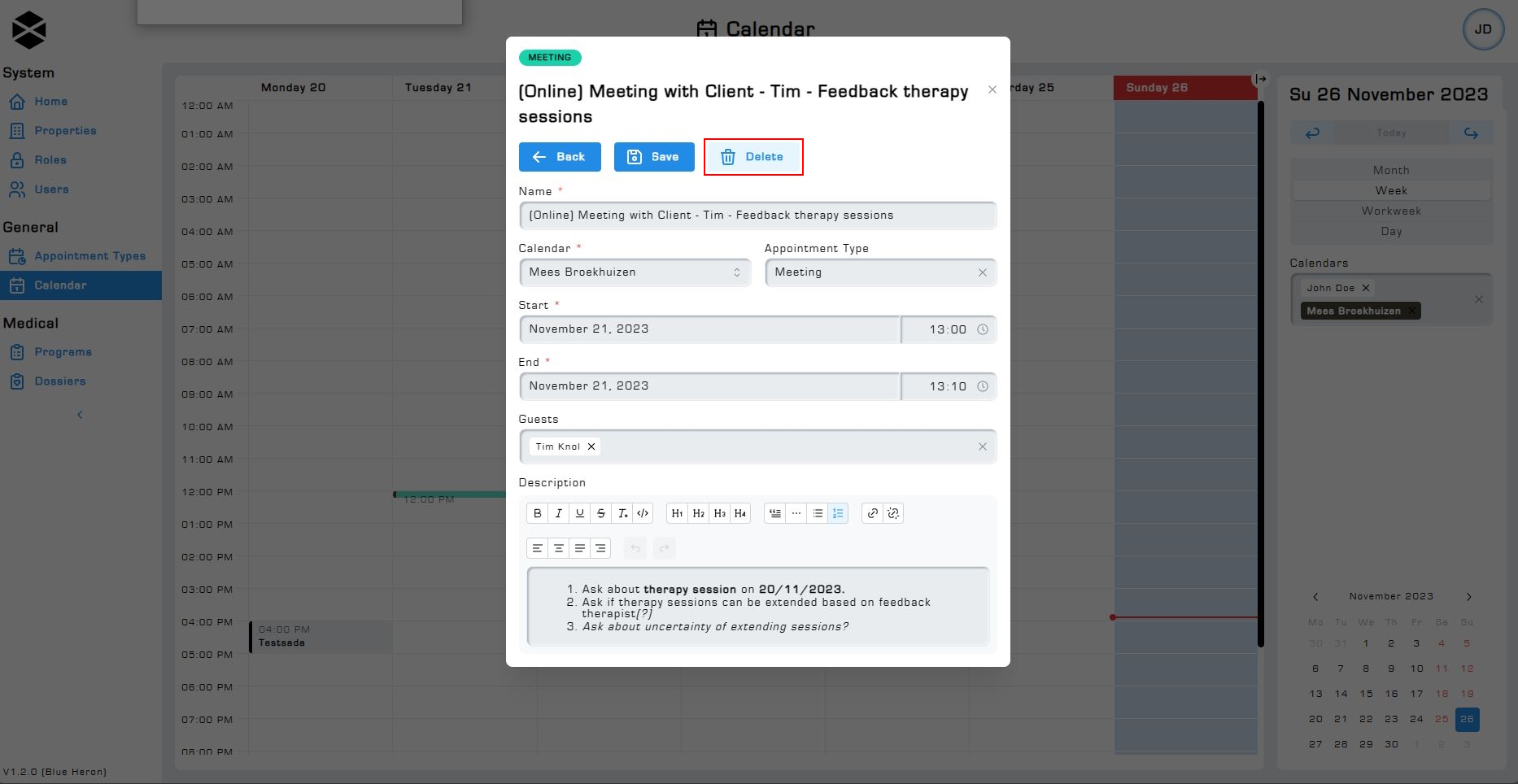
Task: Switch to Month view
Action: click(1391, 170)
